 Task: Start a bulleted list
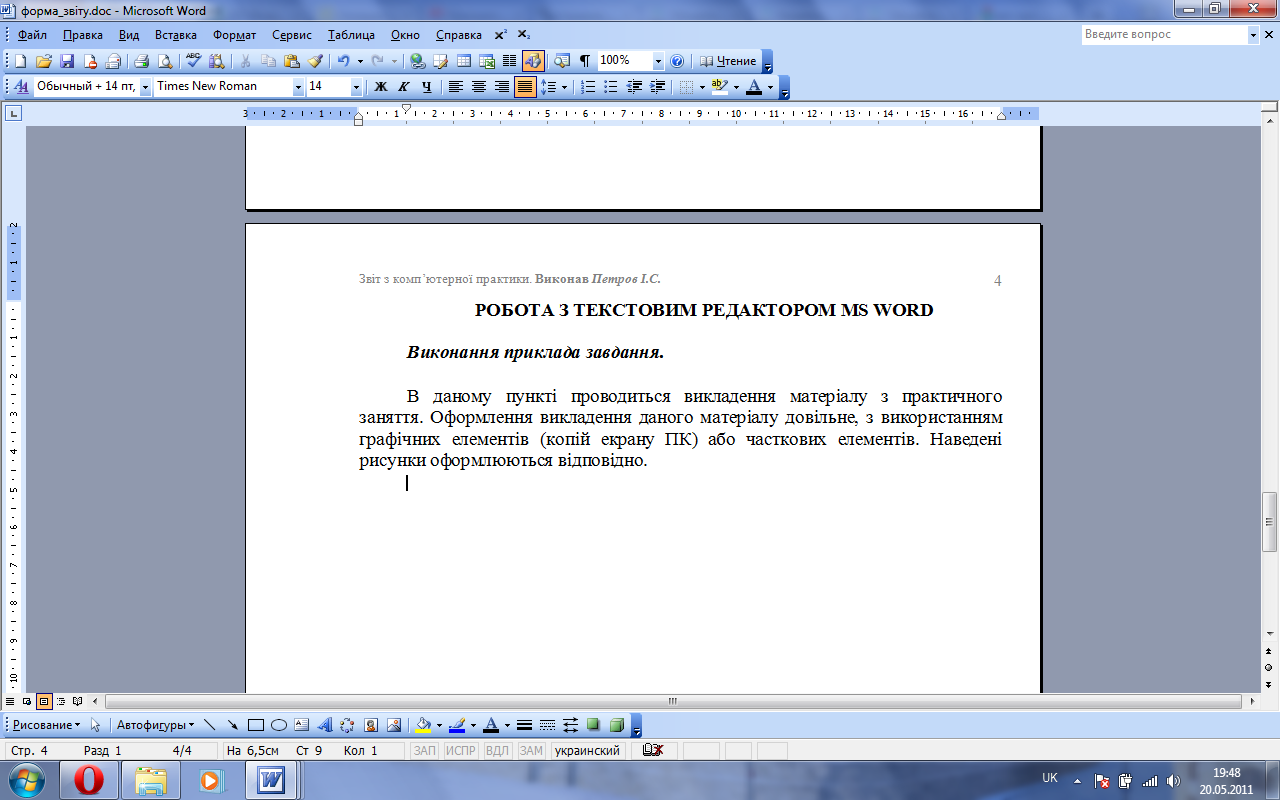[611, 87]
